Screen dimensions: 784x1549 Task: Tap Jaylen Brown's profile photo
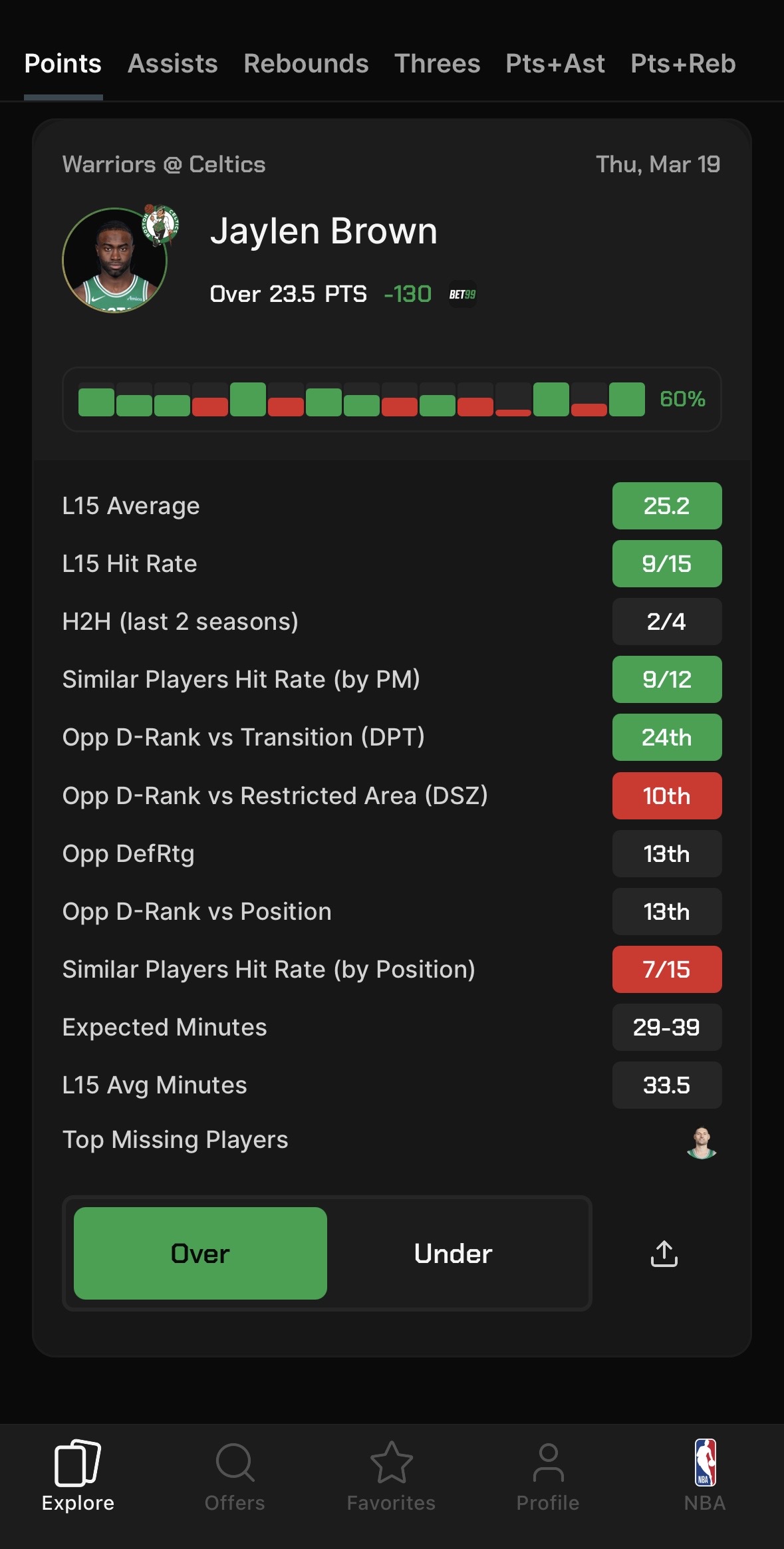[114, 261]
